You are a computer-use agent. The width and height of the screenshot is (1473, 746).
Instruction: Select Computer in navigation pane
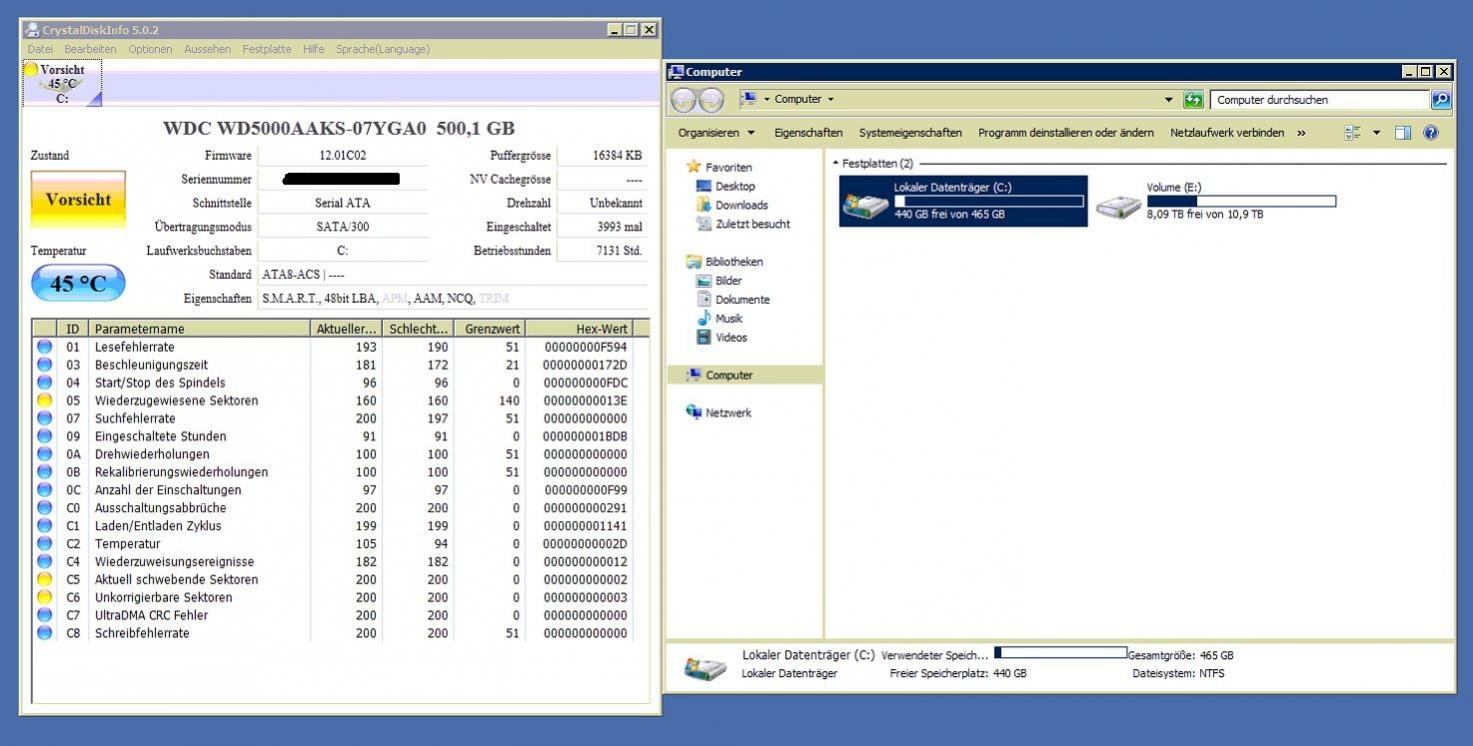pos(729,375)
